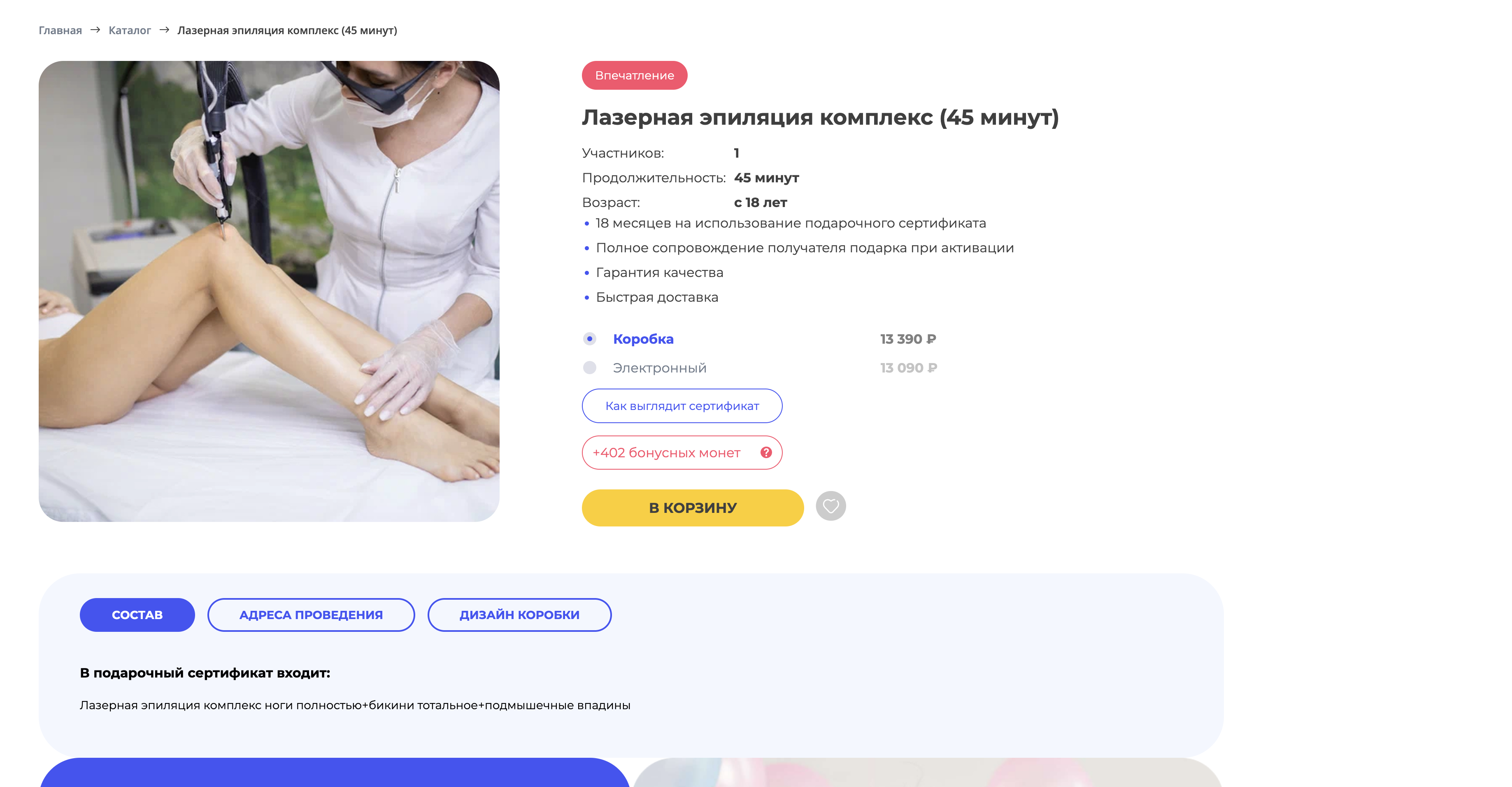This screenshot has width=1512, height=787.
Task: Select the Коробка radio option
Action: click(x=589, y=339)
